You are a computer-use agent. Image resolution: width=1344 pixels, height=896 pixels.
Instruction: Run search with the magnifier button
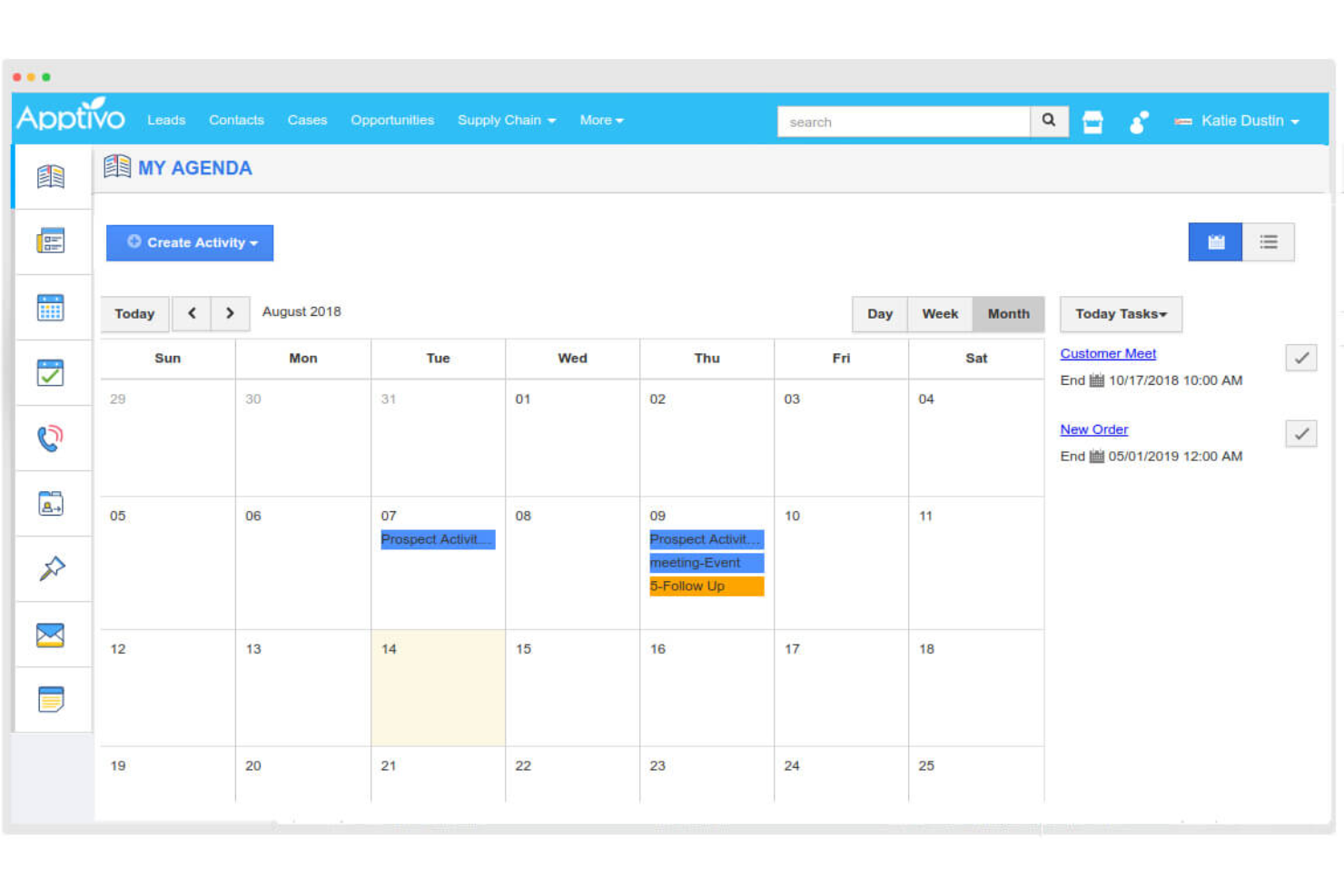(1049, 121)
